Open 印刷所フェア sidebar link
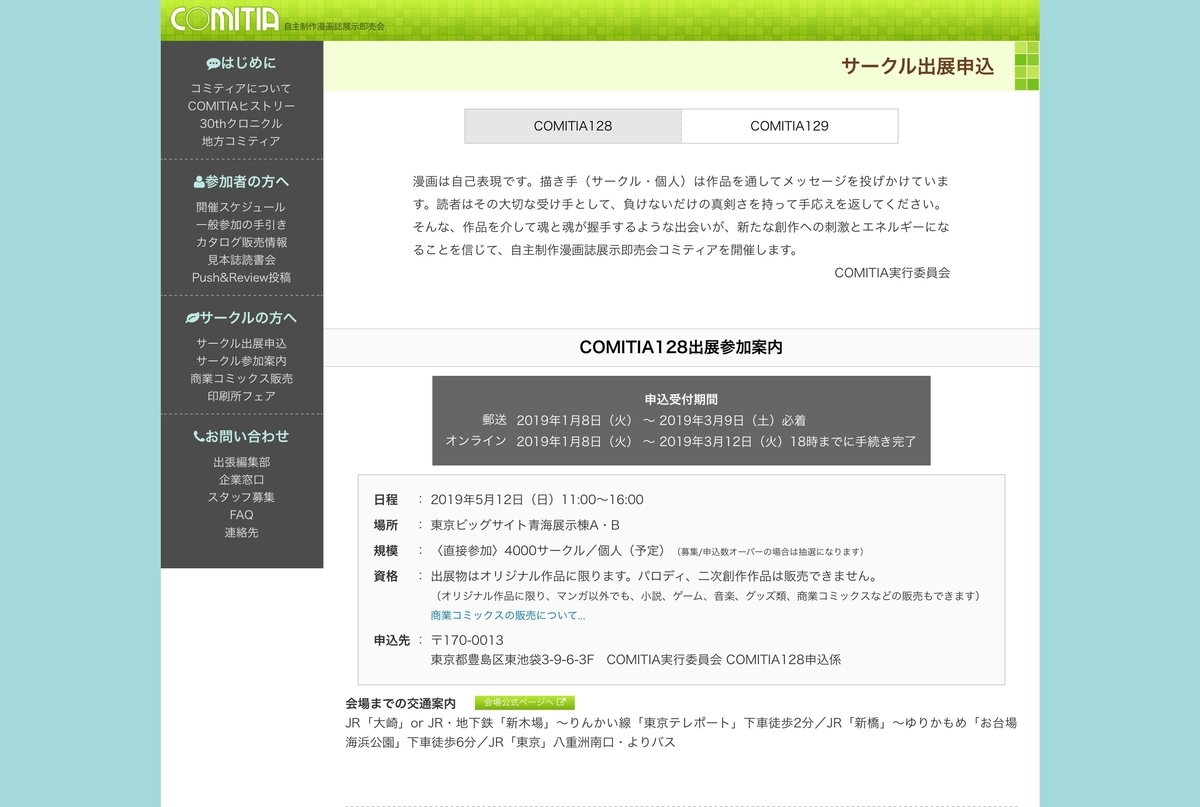This screenshot has height=807, width=1200. click(x=241, y=396)
